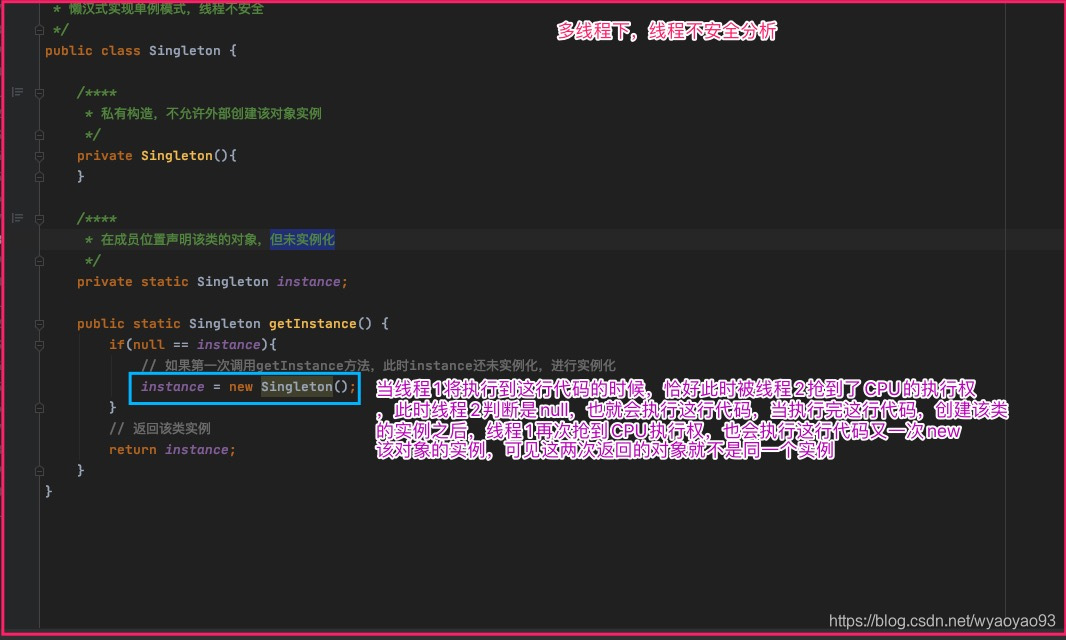Click the comment '// 返回该类实例'
This screenshot has width=1066, height=640.
point(160,428)
